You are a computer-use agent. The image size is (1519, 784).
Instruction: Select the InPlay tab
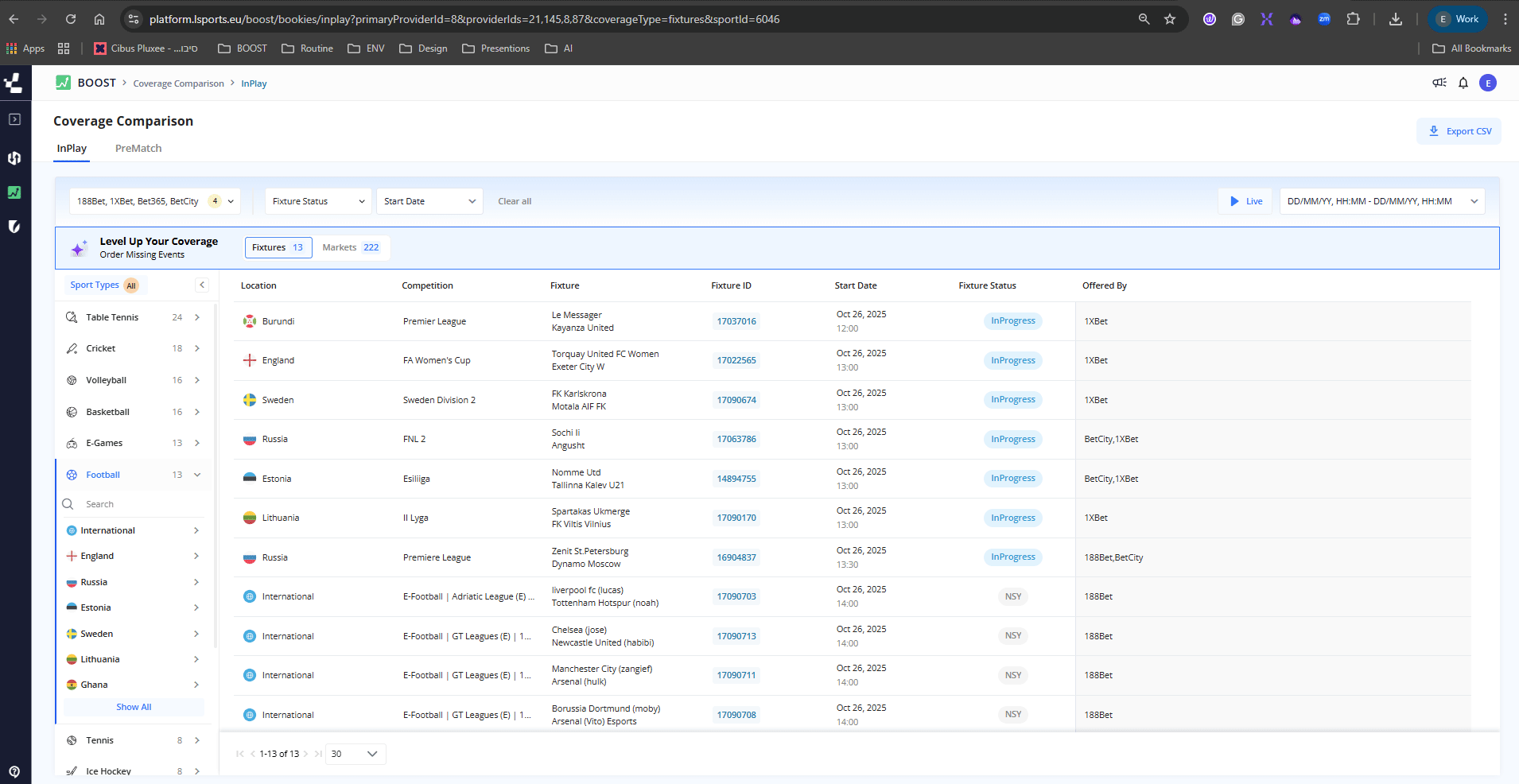click(72, 149)
